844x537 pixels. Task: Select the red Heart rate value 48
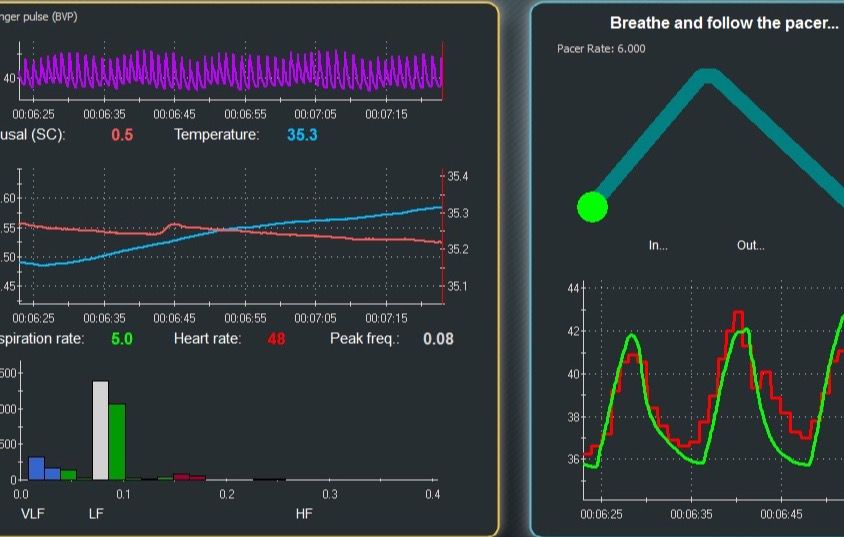tap(275, 339)
